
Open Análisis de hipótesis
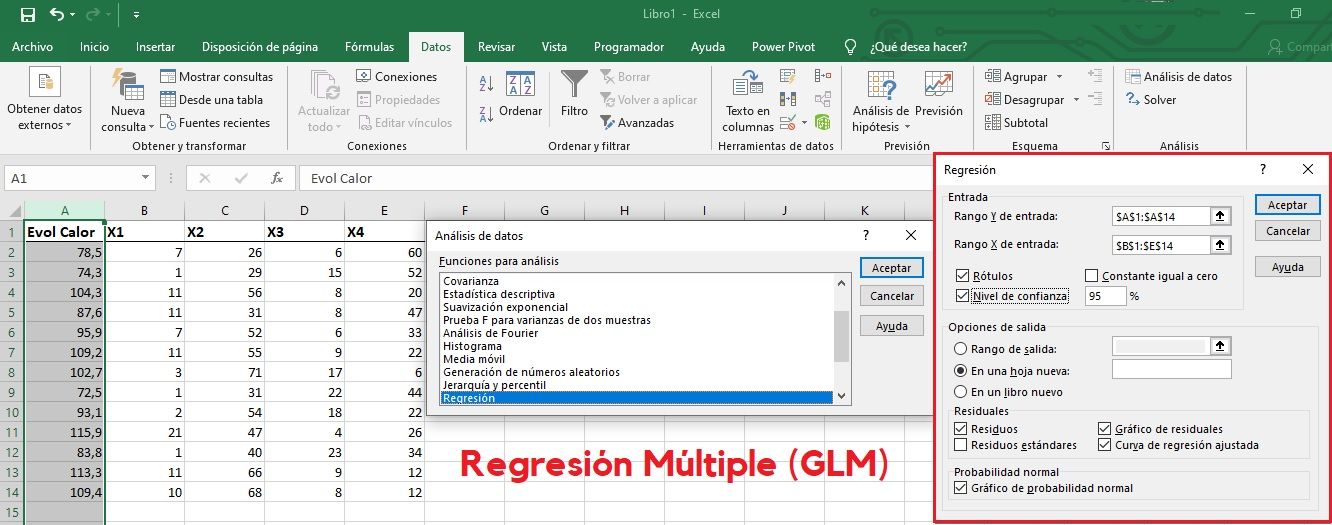pos(880,103)
